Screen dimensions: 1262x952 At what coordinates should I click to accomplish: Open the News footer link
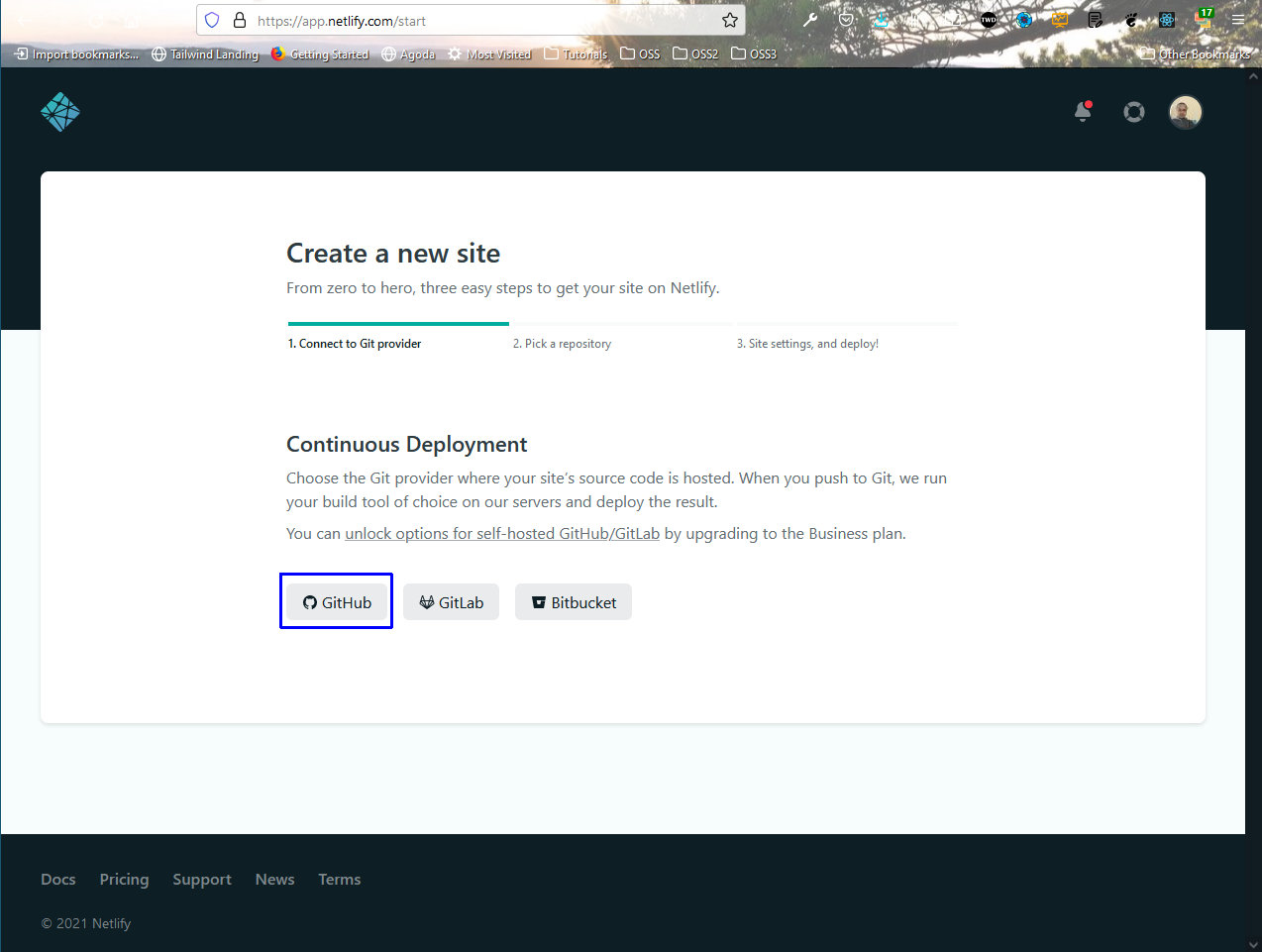[275, 880]
